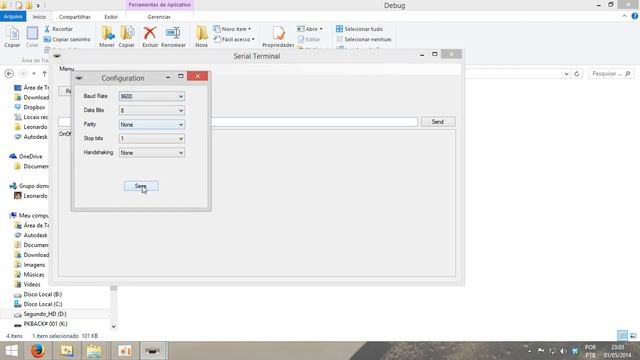The height and width of the screenshot is (360, 640).
Task: Click Selecionar tudo
Action: (x=359, y=29)
